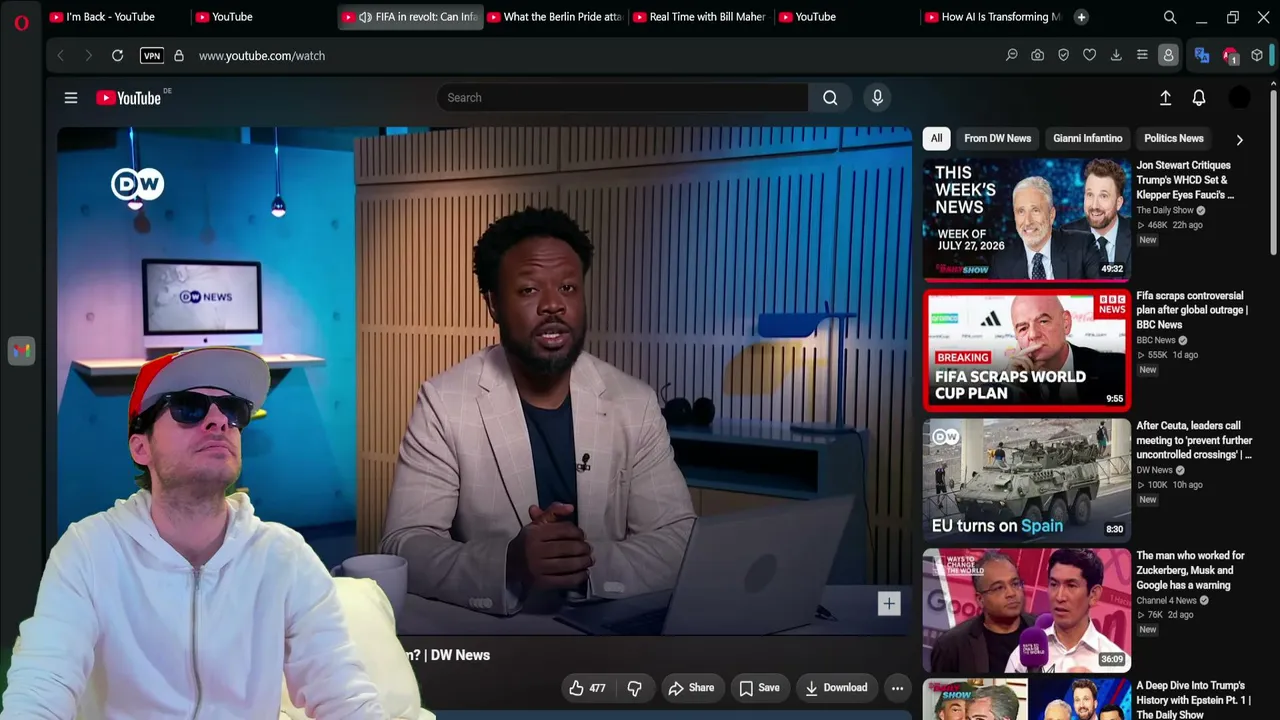Open The man who worked for Zuckerberg title

pyautogui.click(x=1190, y=570)
